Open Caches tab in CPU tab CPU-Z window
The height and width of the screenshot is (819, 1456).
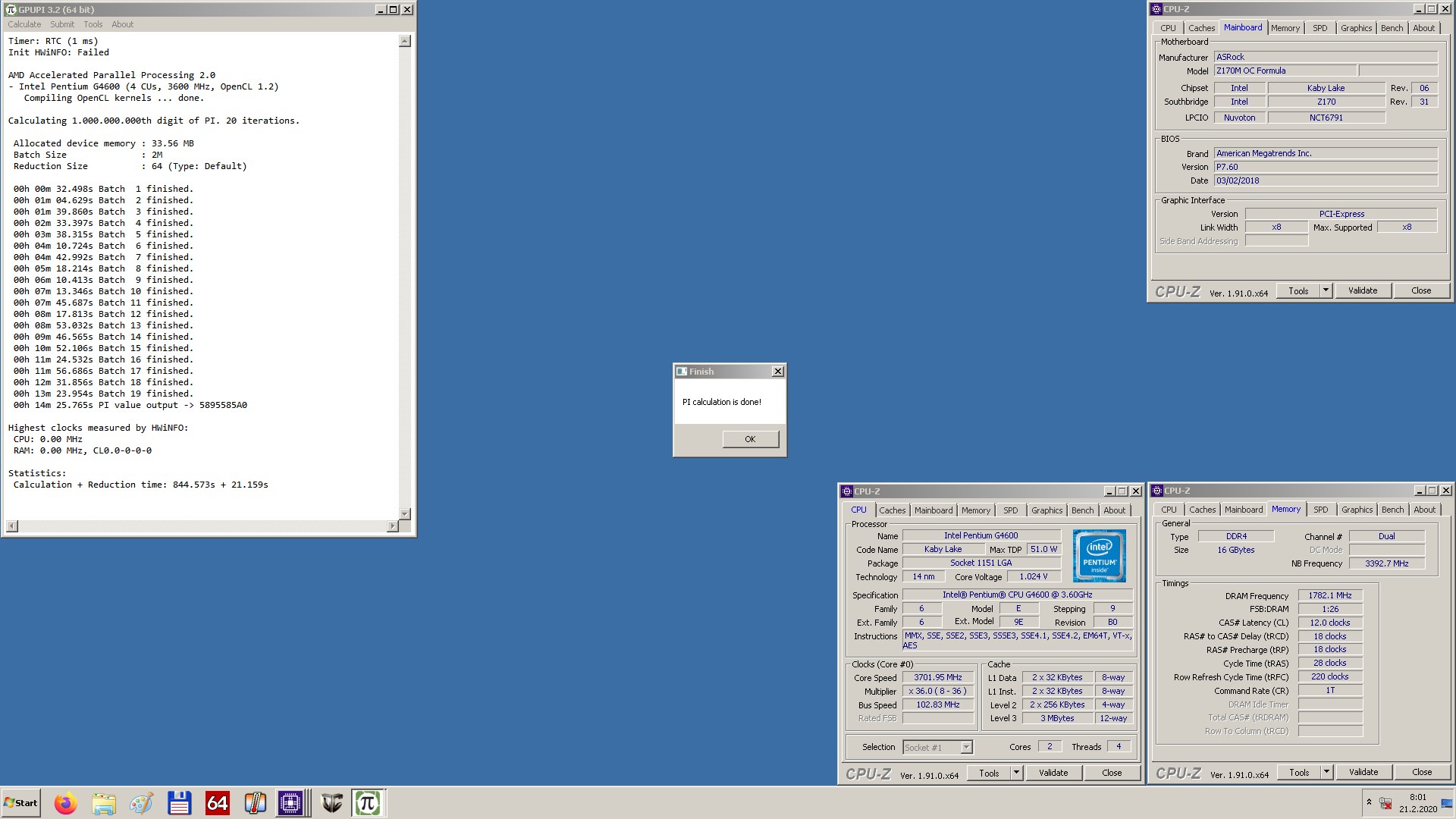tap(892, 510)
